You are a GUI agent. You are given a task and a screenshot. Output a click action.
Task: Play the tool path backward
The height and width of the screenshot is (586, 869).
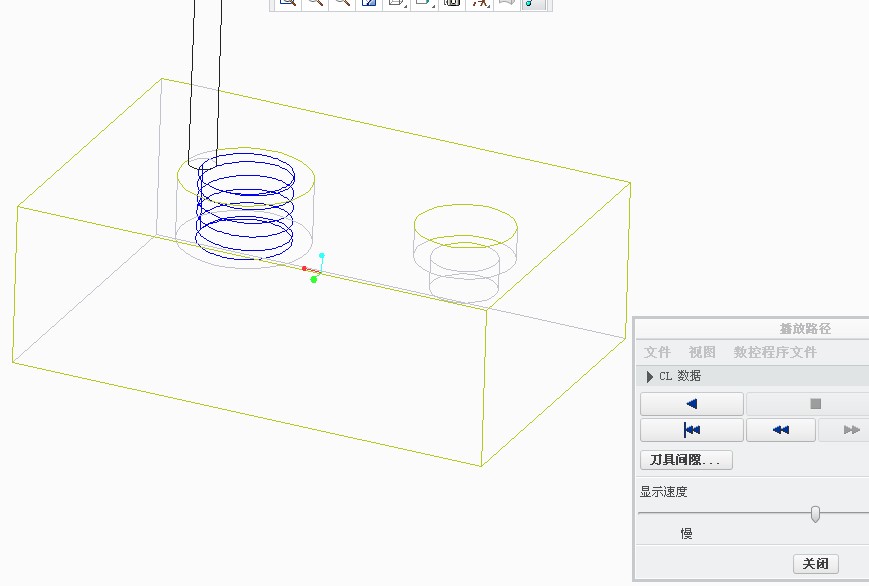(691, 404)
